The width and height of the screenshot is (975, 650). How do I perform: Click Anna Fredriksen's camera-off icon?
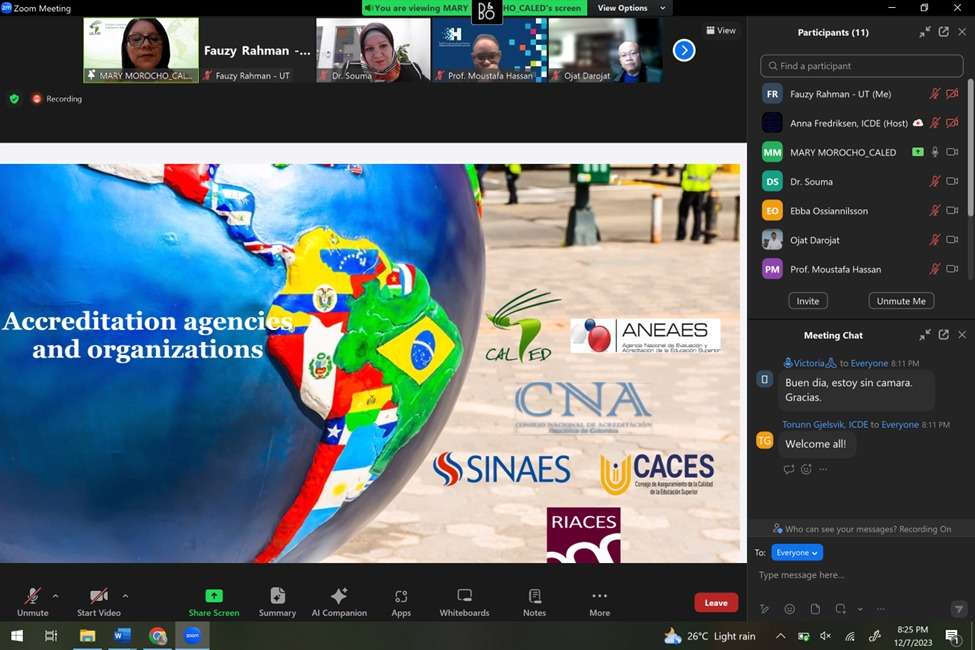(952, 123)
